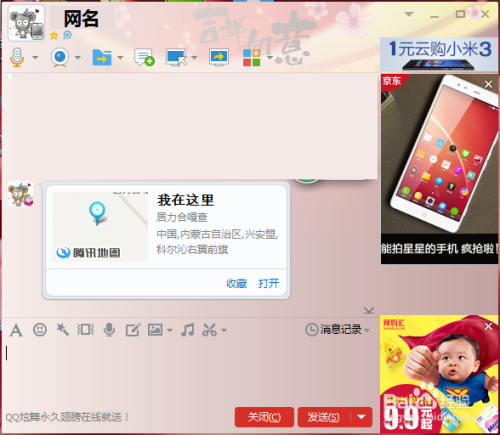Close the baby 9.9元 advertisement
Image resolution: width=500 pixels, height=435 pixels.
click(x=488, y=326)
